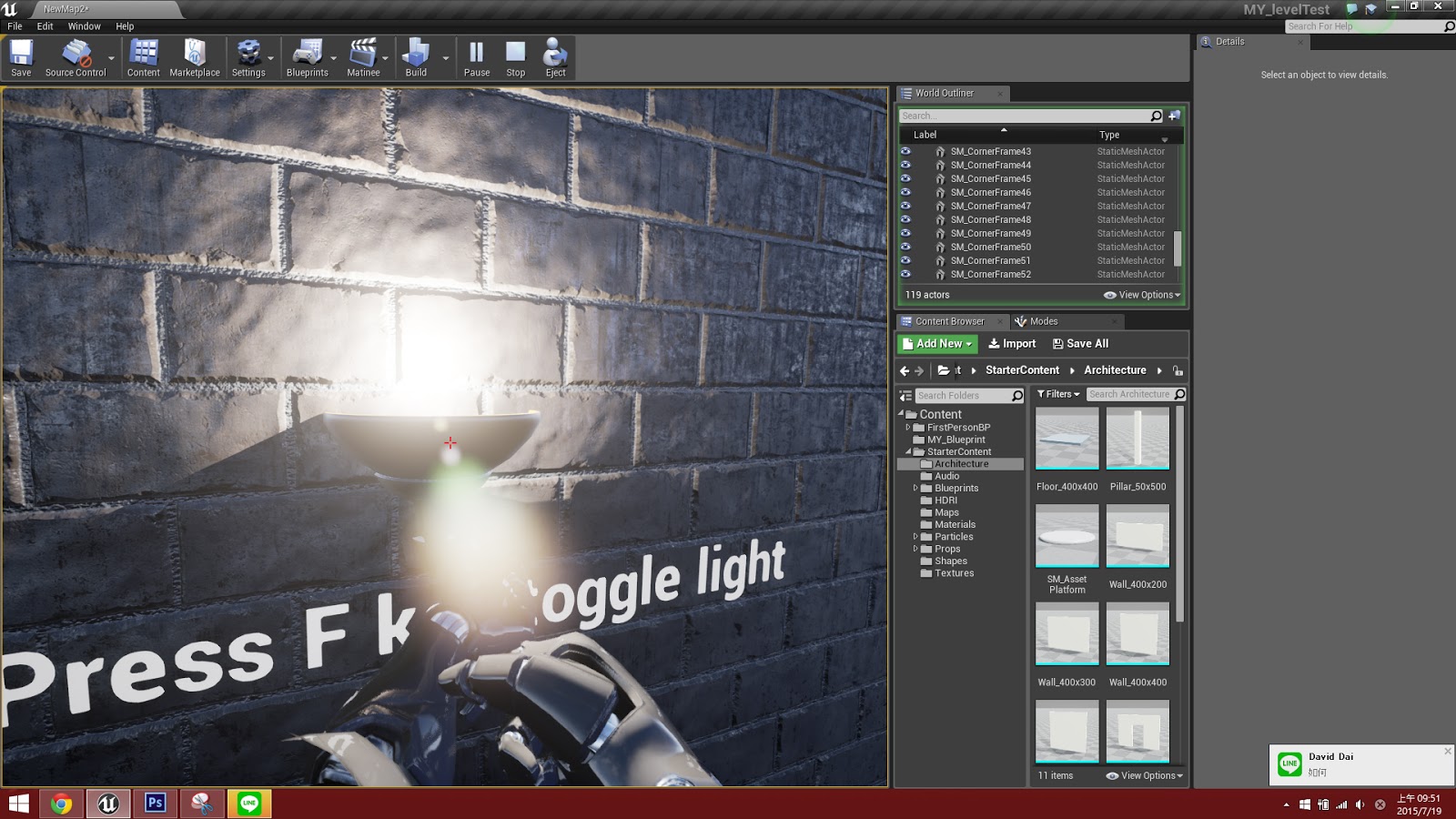Open the Window menu
Image resolution: width=1456 pixels, height=819 pixels.
84,26
